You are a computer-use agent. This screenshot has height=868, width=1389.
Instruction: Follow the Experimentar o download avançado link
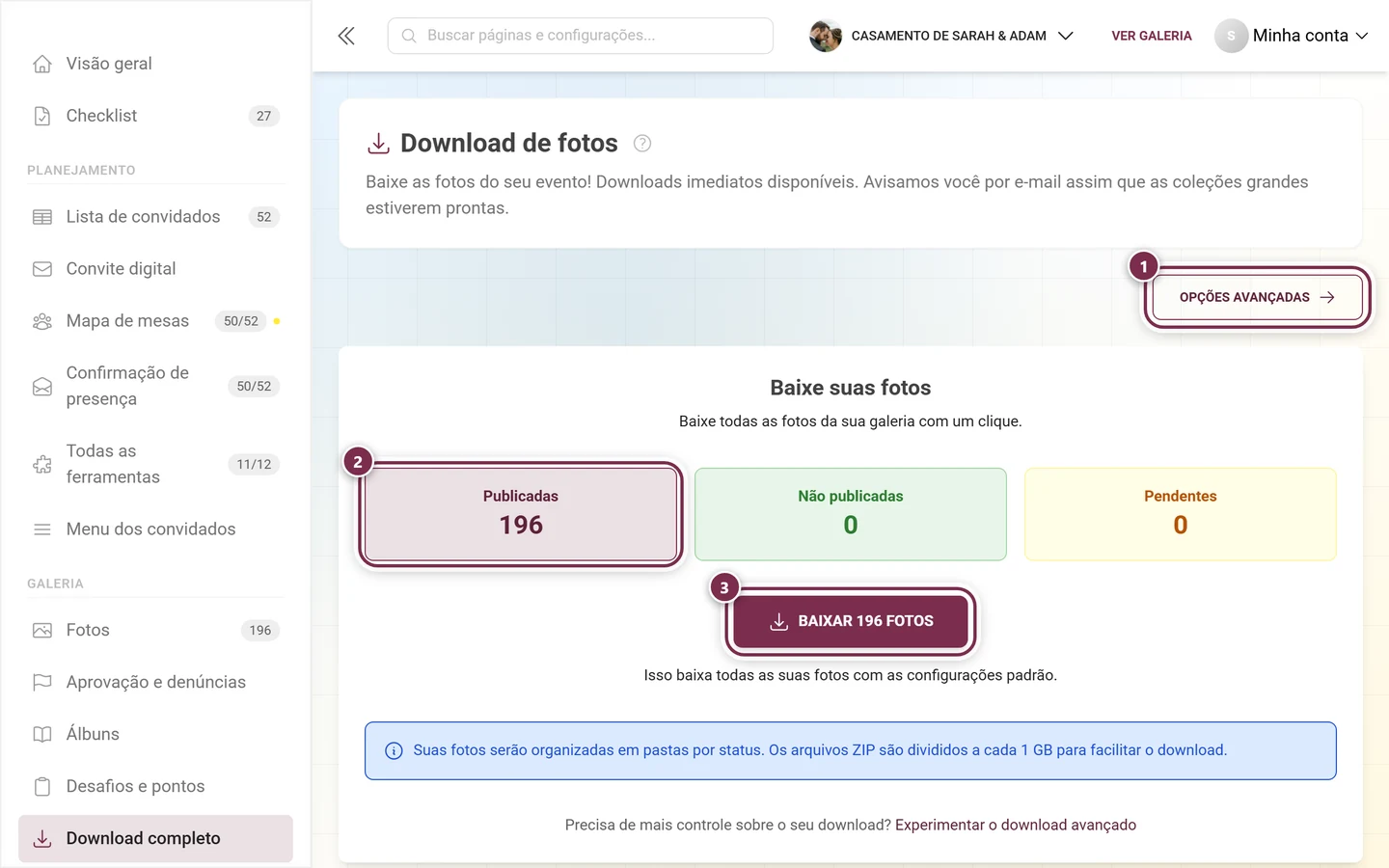pyautogui.click(x=1016, y=826)
